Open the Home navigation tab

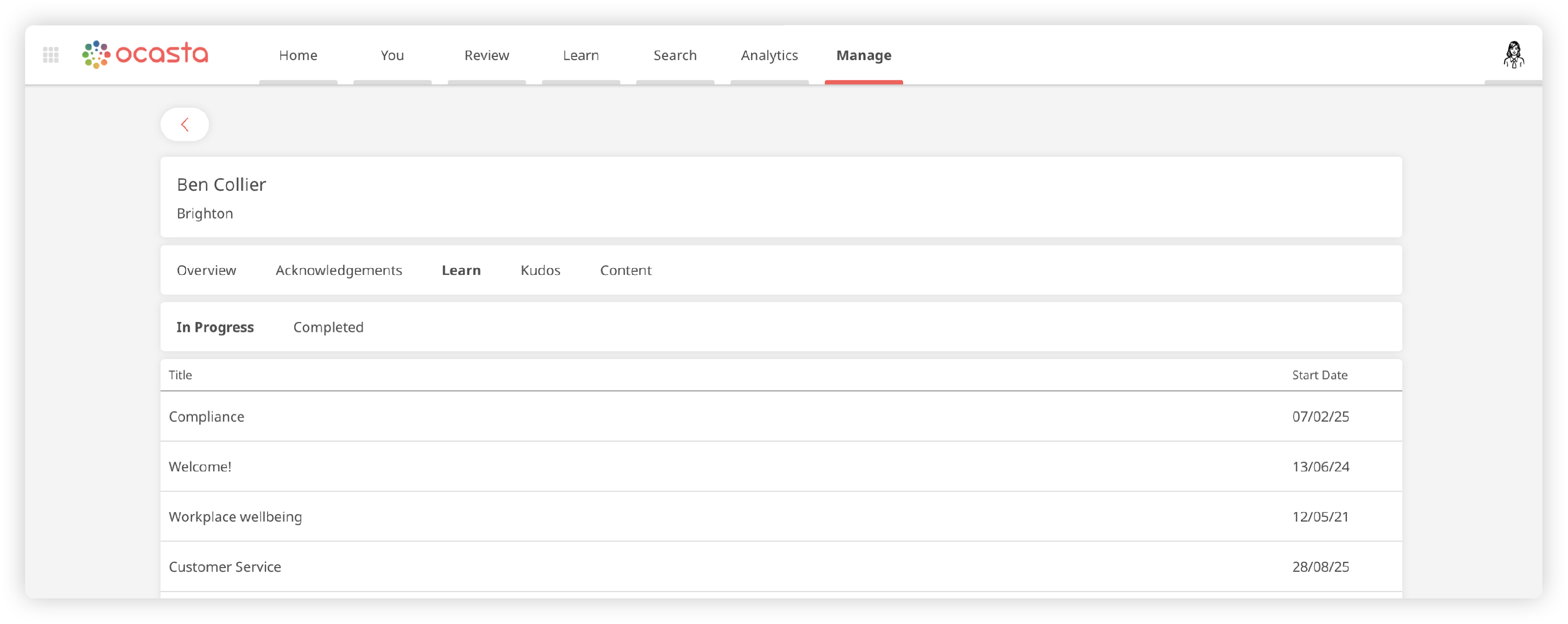[x=297, y=55]
